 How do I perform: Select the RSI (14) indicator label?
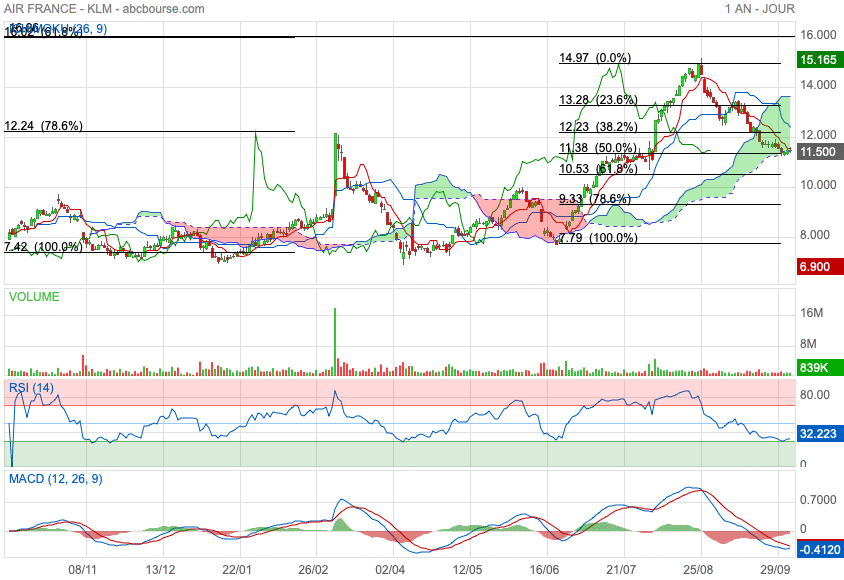31,387
